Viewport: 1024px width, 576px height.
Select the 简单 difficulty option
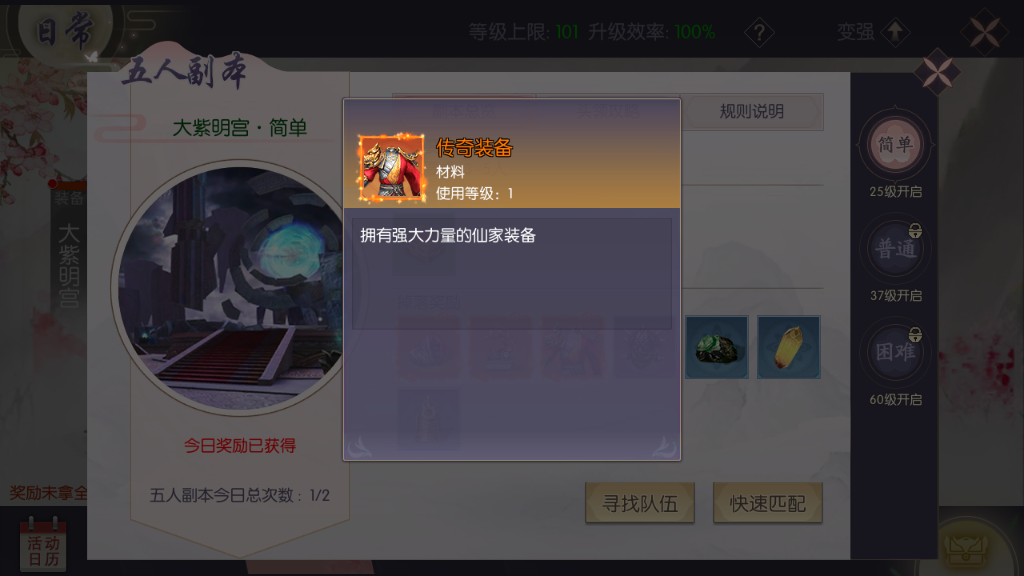pyautogui.click(x=895, y=145)
